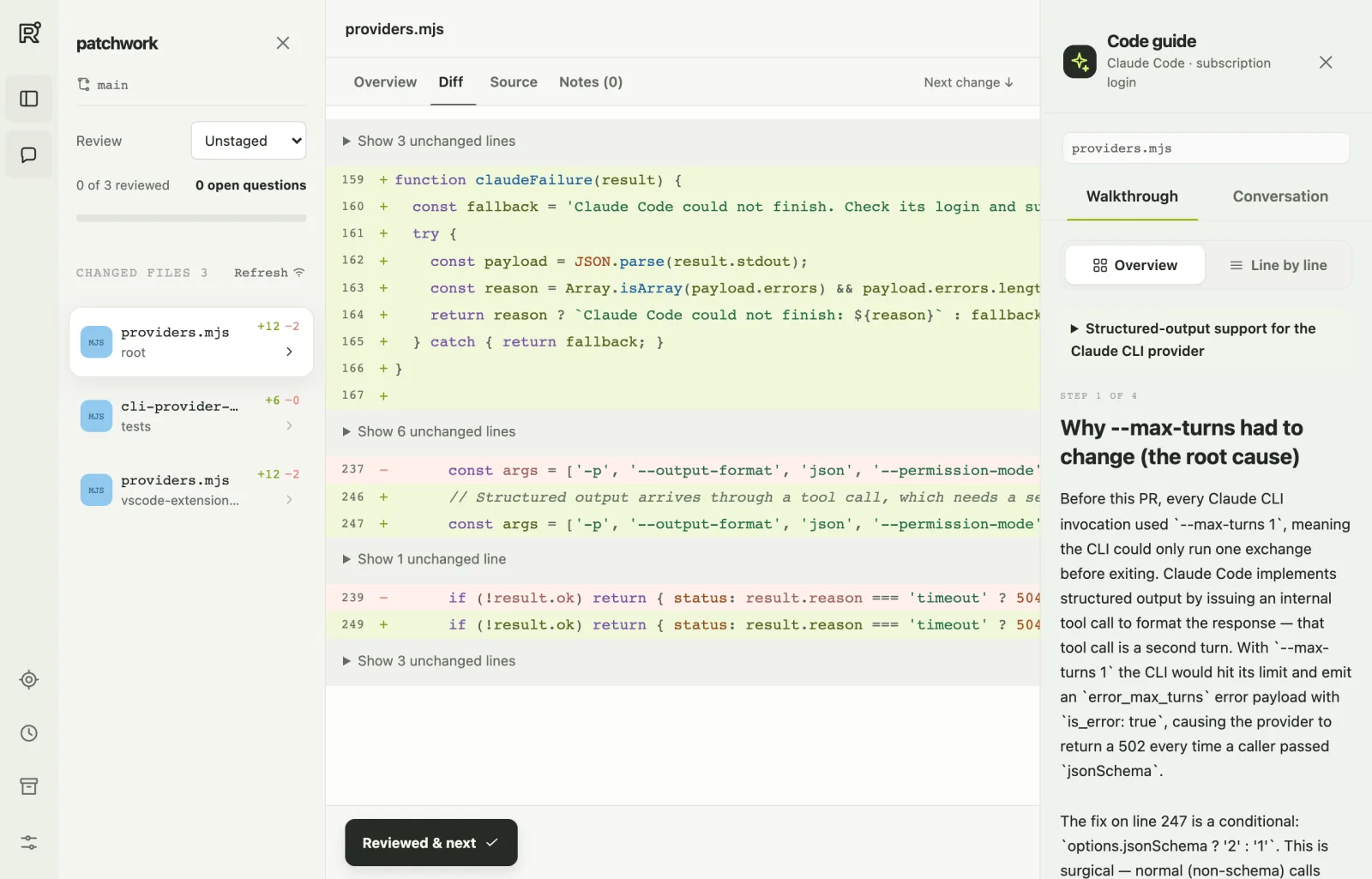Open the Unstaged review dropdown
The height and width of the screenshot is (879, 1372).
(249, 141)
